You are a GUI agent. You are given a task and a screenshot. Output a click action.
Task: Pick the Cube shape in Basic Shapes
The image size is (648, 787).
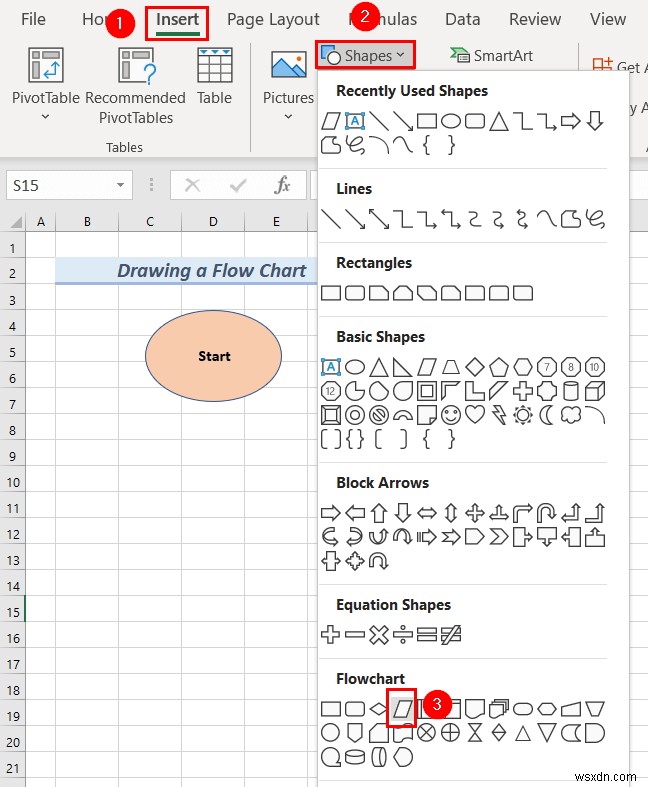pos(595,390)
